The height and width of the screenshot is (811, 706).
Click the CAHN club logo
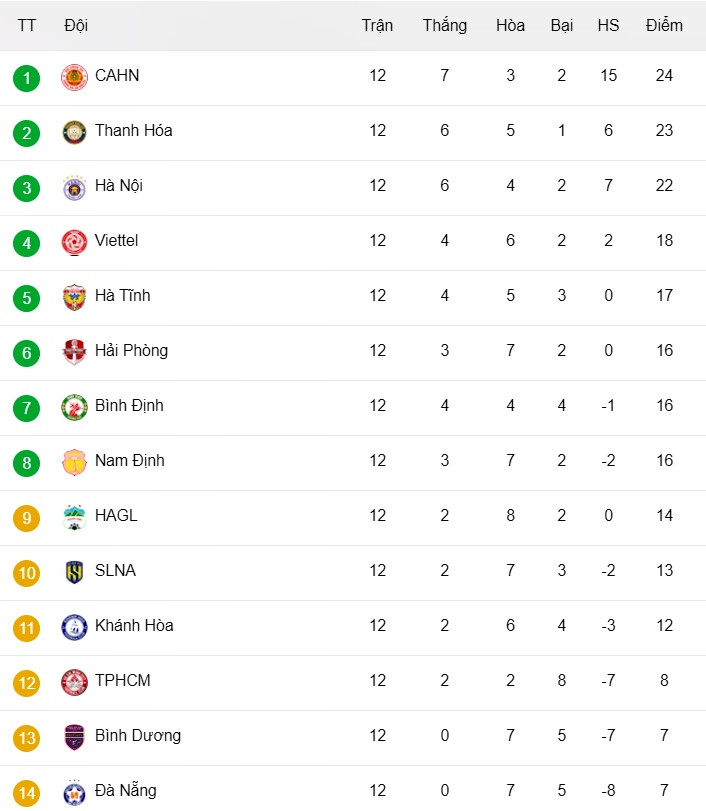tap(74, 77)
